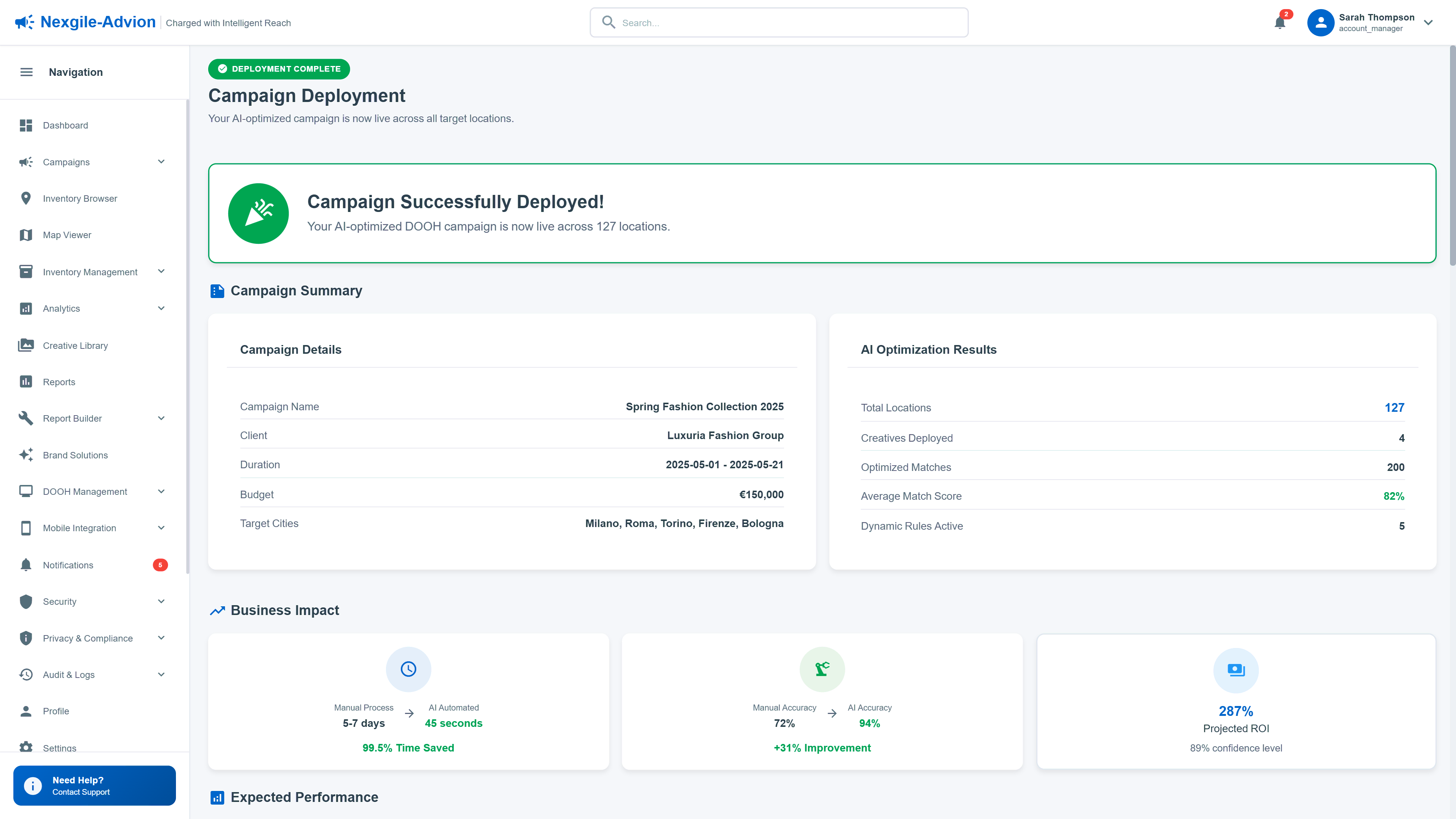This screenshot has height=819, width=1456.
Task: Open the Reports menu item
Action: pos(59,382)
